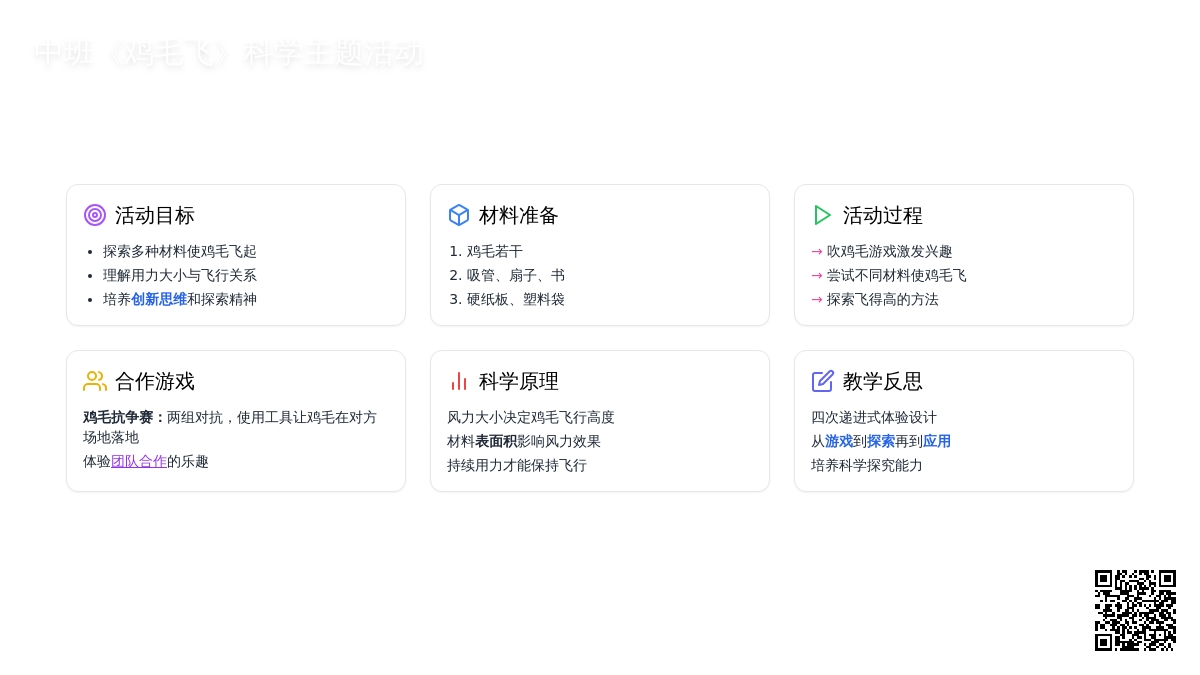Click the pencil edit icon beside 教学反思
Viewport: 1200px width, 675px height.
tap(822, 381)
